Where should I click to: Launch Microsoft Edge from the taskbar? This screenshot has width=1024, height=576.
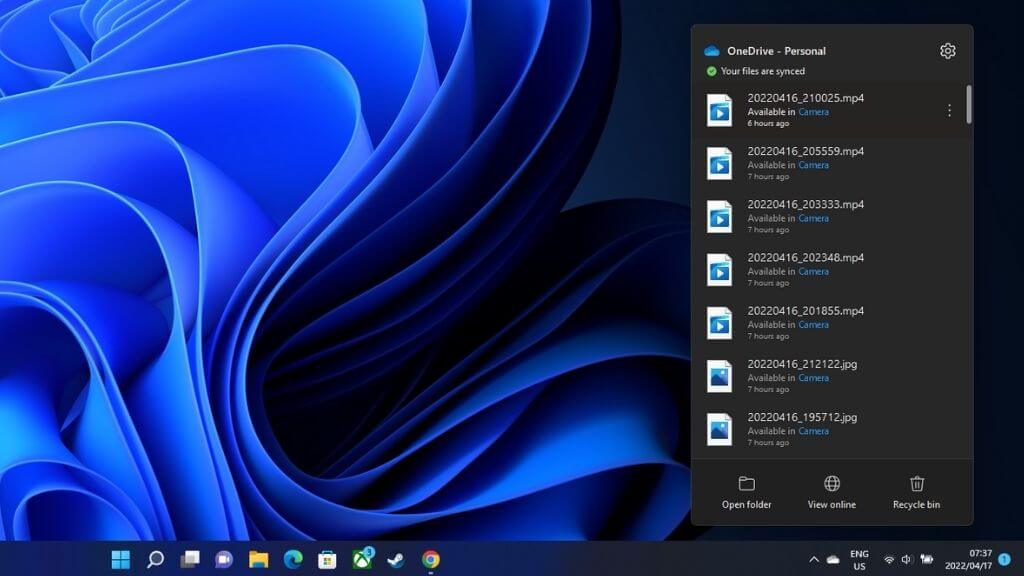click(x=292, y=560)
